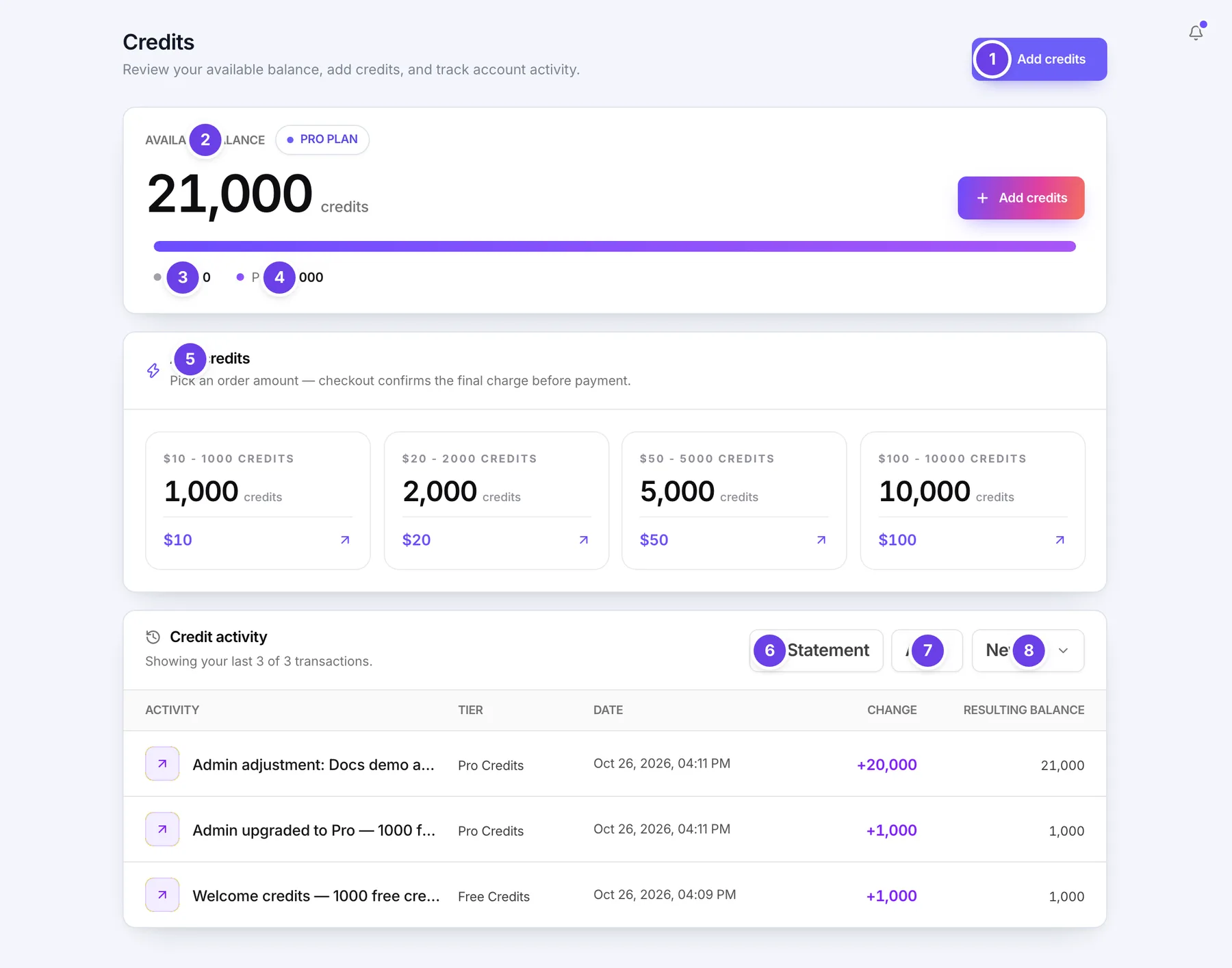Screen dimensions: 1232x968
Task: Click the arrow icon in the $10 package card
Action: [x=345, y=540]
